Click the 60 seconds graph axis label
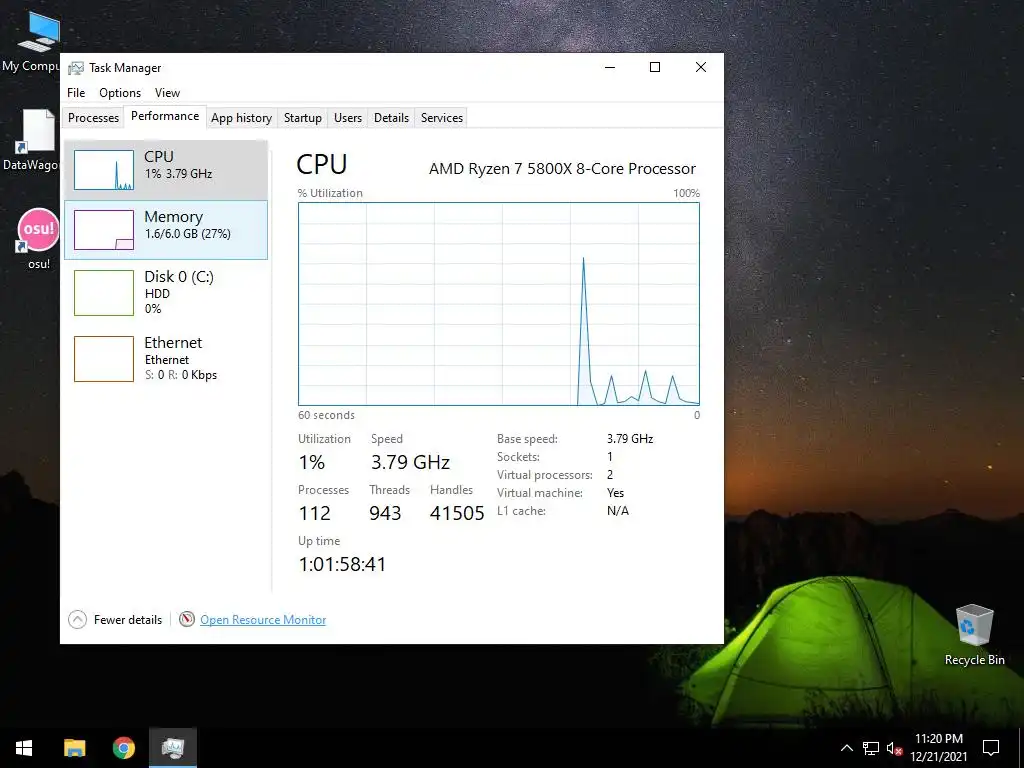The height and width of the screenshot is (768, 1024). click(327, 415)
